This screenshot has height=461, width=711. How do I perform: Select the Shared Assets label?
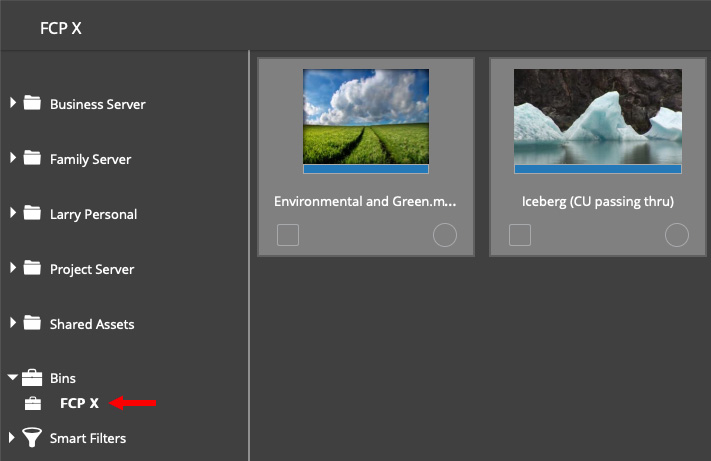pos(92,324)
